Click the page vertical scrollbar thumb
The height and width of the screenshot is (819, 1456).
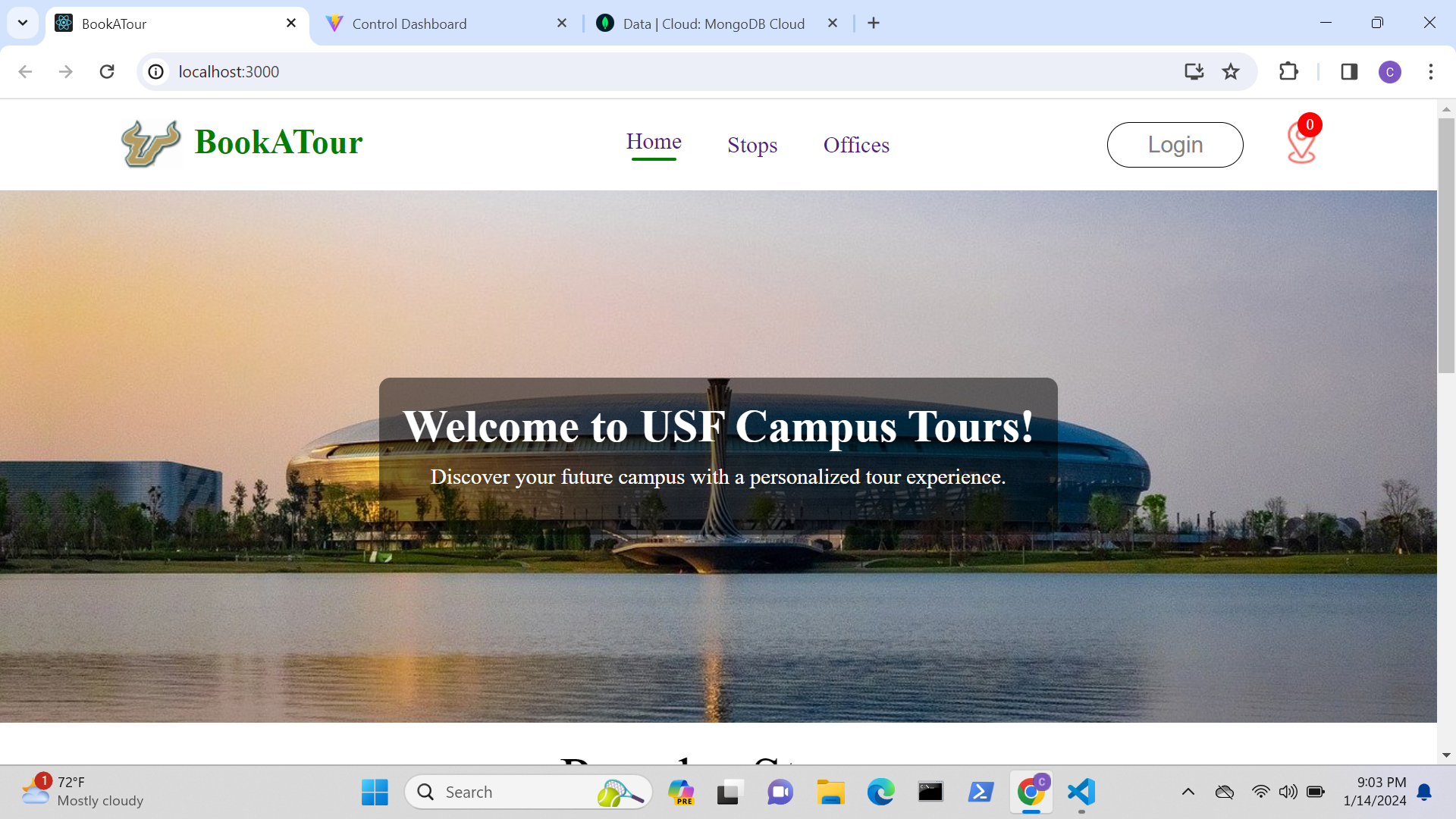pos(1446,243)
